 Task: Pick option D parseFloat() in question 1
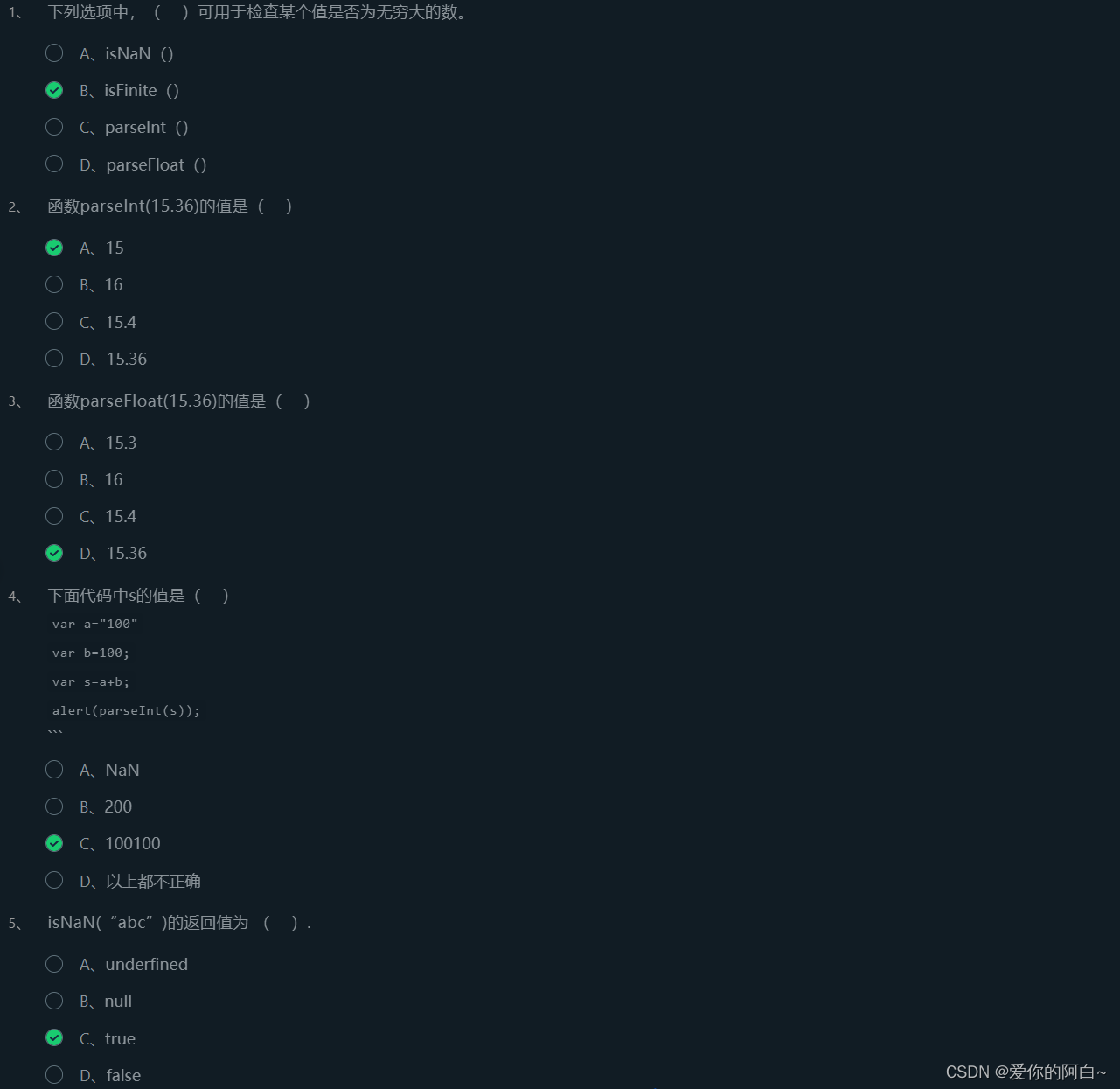pyautogui.click(x=54, y=164)
